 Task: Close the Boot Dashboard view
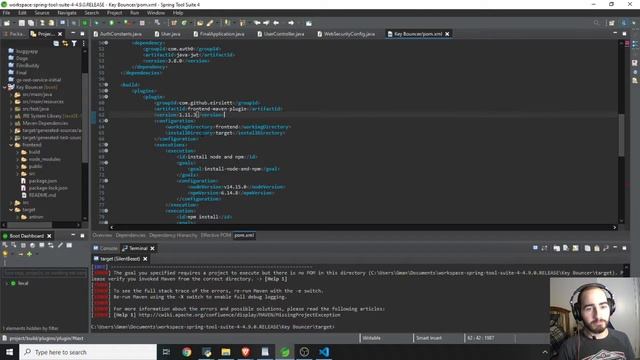(49, 236)
